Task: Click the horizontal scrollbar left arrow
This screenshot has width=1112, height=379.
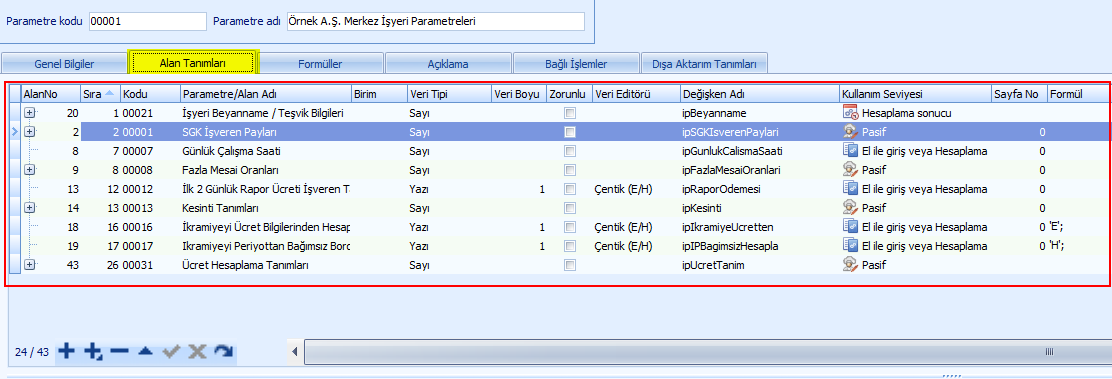Action: point(296,351)
